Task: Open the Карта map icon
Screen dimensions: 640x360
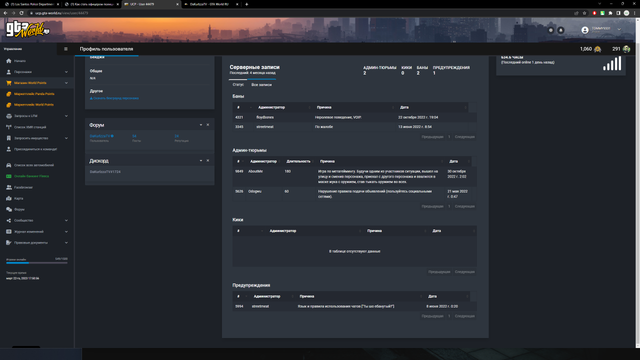Action: (9, 198)
